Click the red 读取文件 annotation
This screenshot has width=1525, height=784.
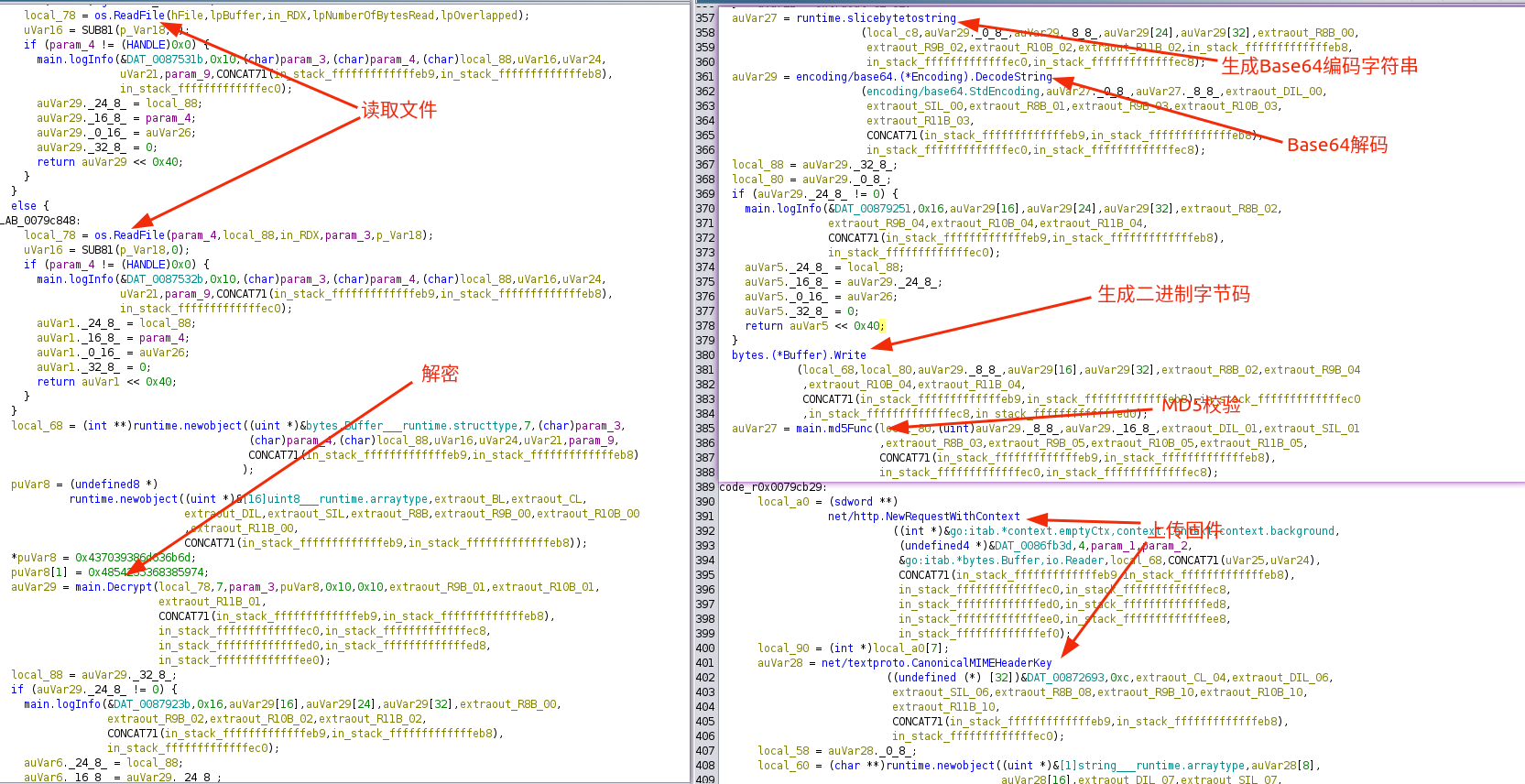pyautogui.click(x=398, y=110)
